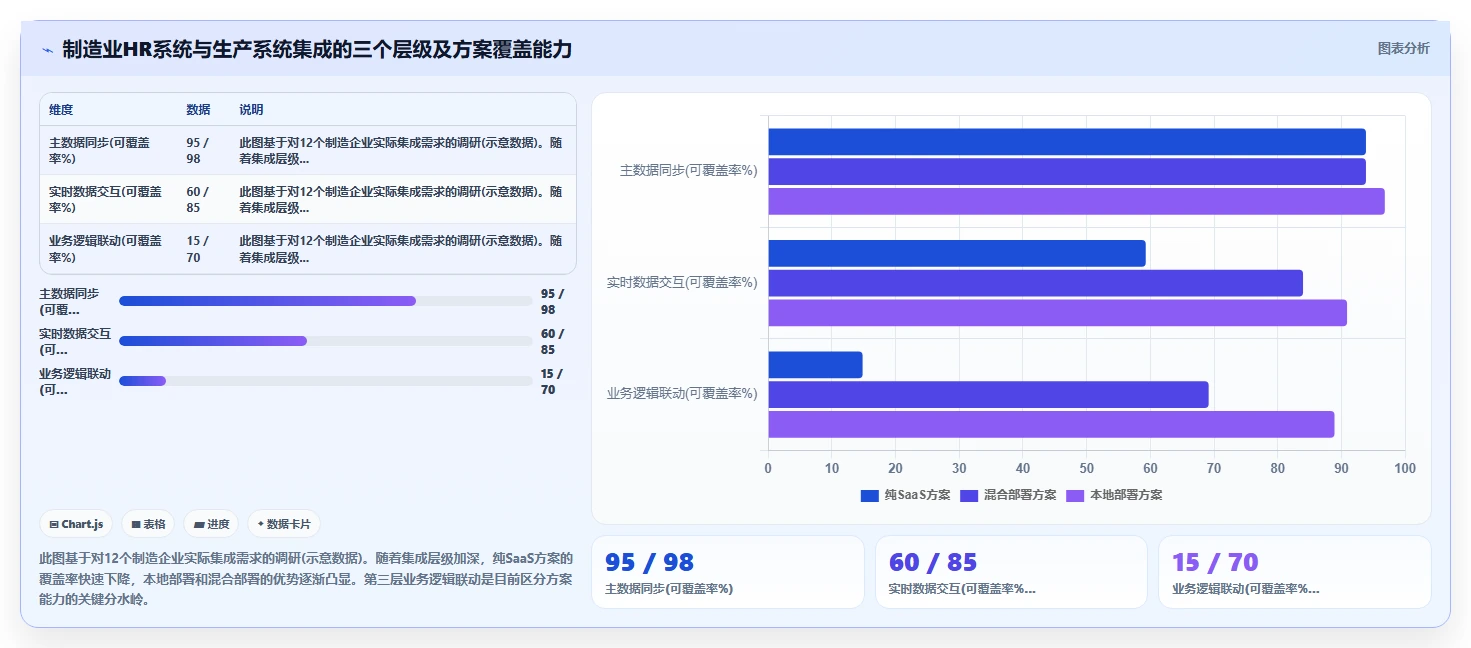Toggle the 纯SaaS方案 legend item
Viewport: 1471px width, 648px height.
point(905,495)
